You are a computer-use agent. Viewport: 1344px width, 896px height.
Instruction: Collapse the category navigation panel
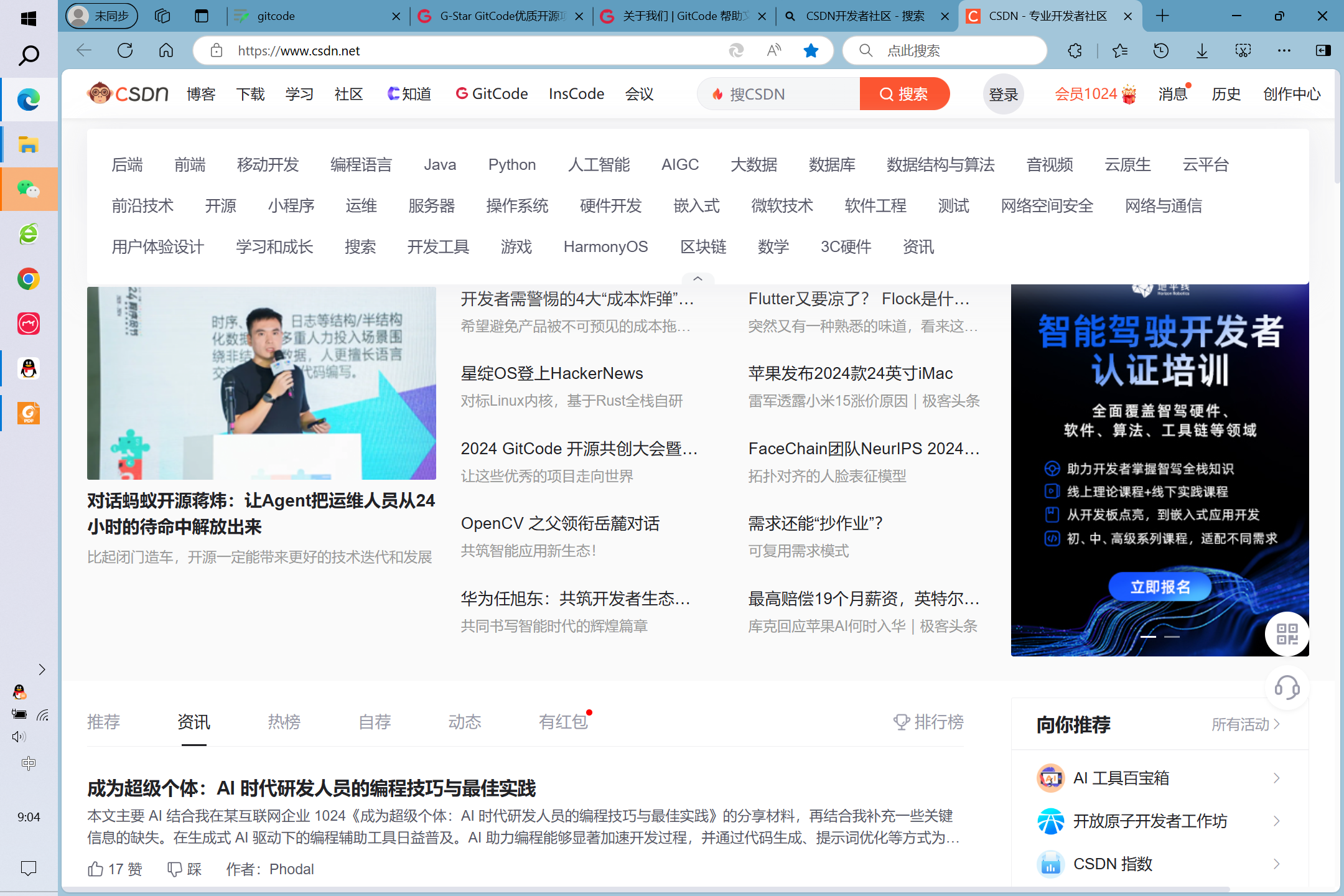698,279
